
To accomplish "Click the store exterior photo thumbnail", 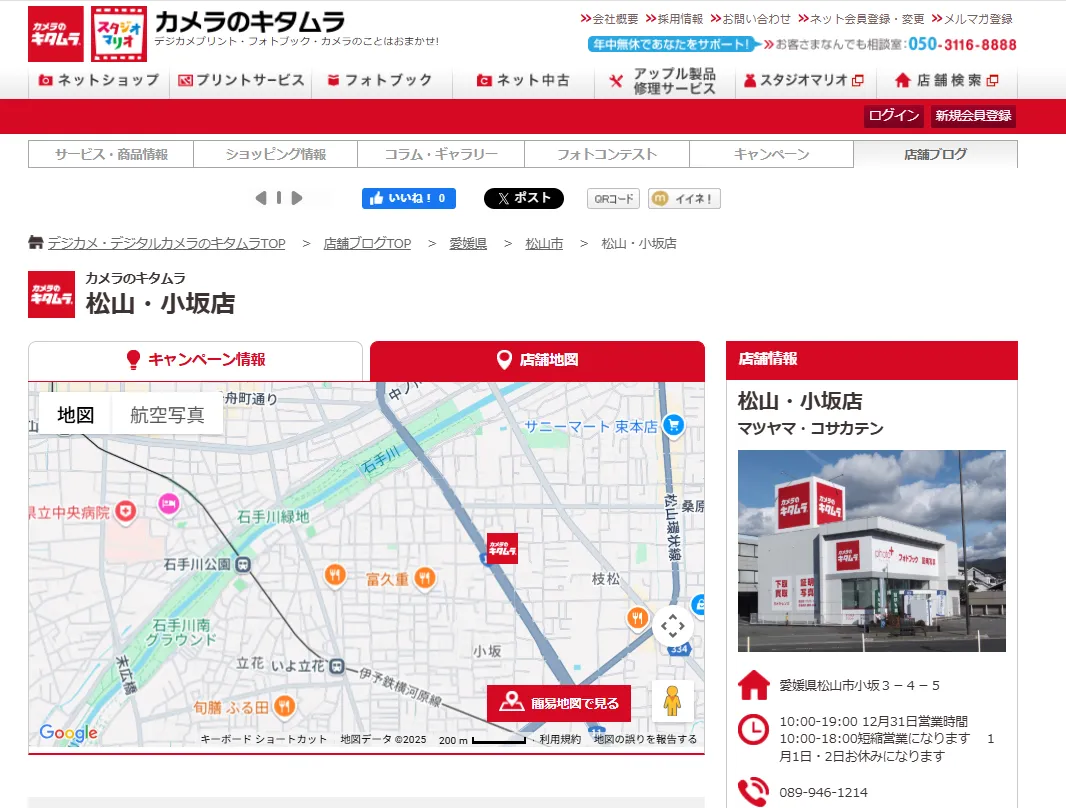I will point(872,551).
